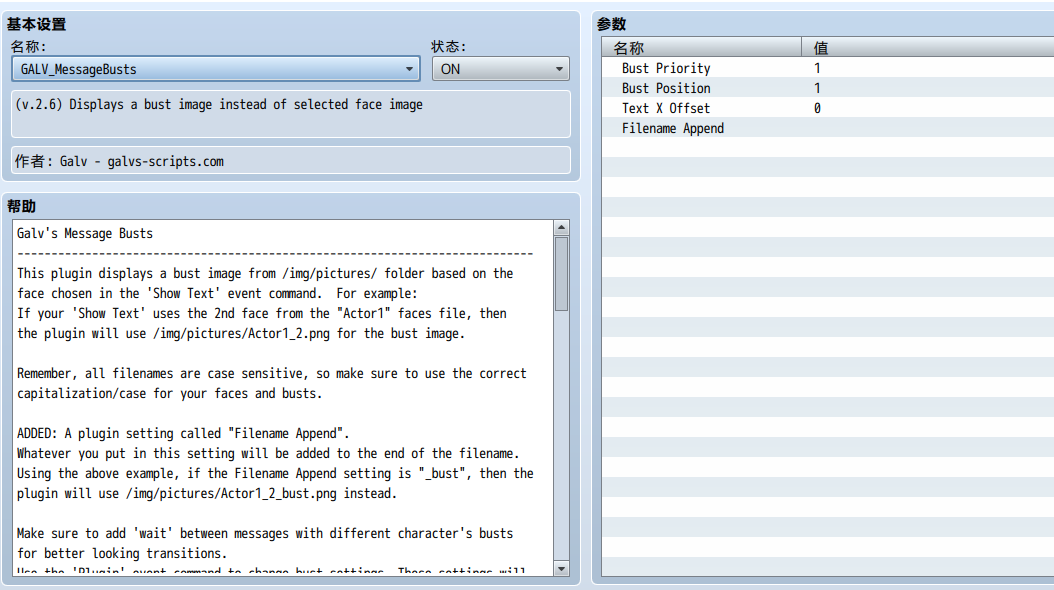Click the help line starting with ADDED:
1054x590 pixels.
183,433
